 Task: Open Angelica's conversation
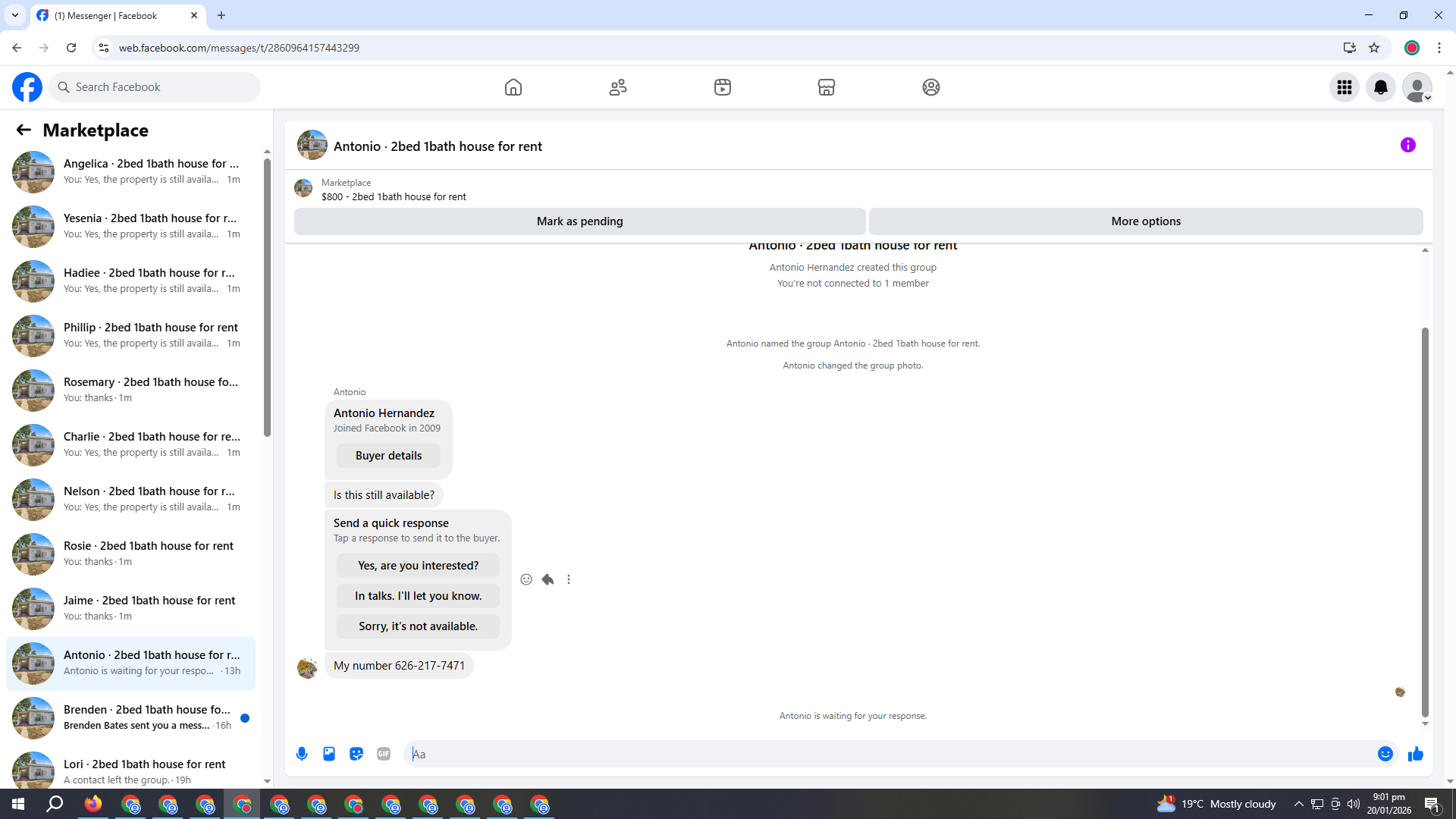click(x=130, y=171)
